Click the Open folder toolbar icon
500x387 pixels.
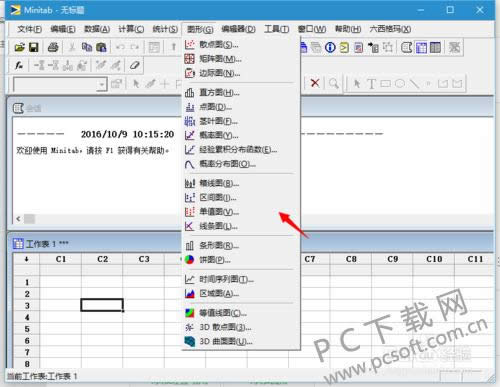pos(20,47)
